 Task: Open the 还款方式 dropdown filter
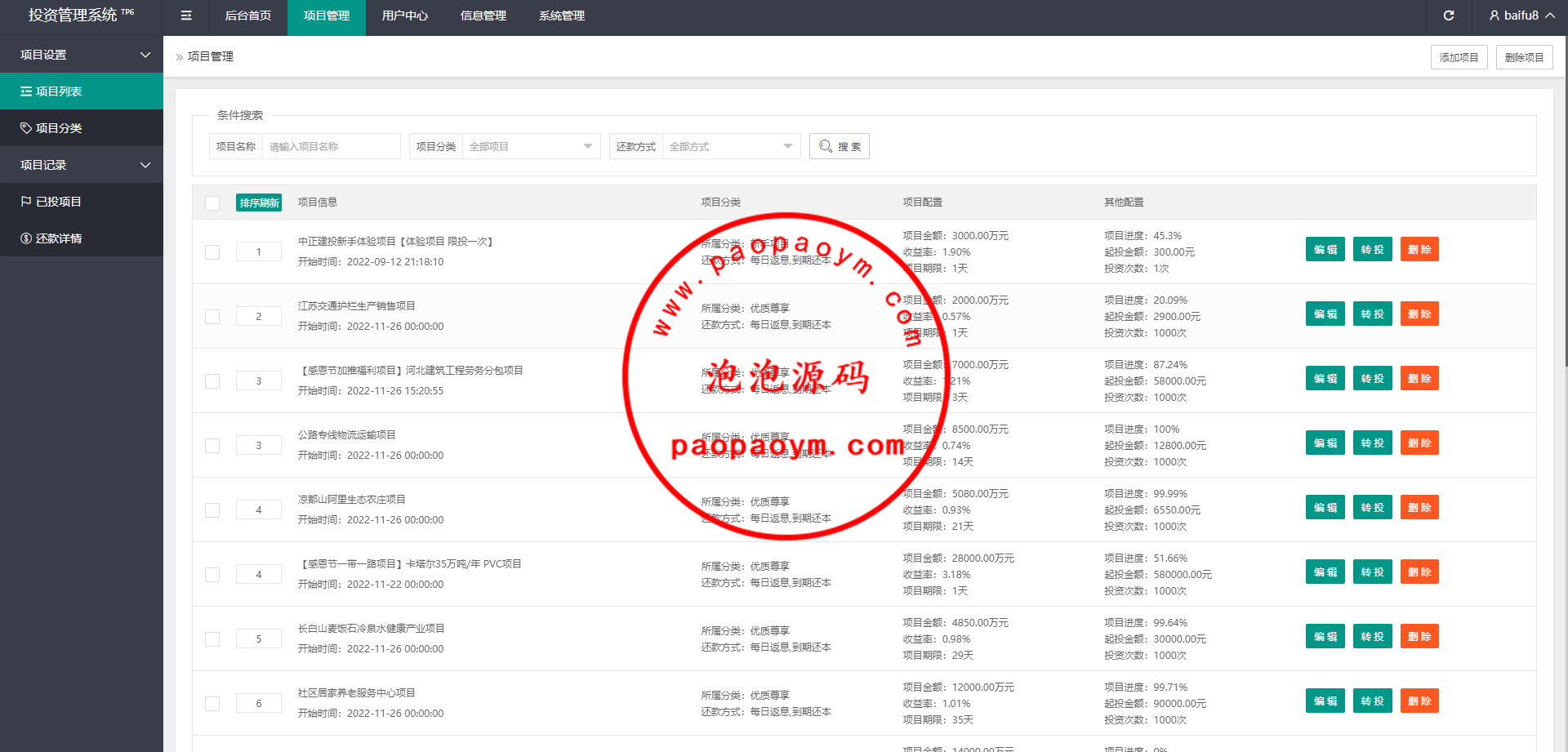tap(731, 146)
